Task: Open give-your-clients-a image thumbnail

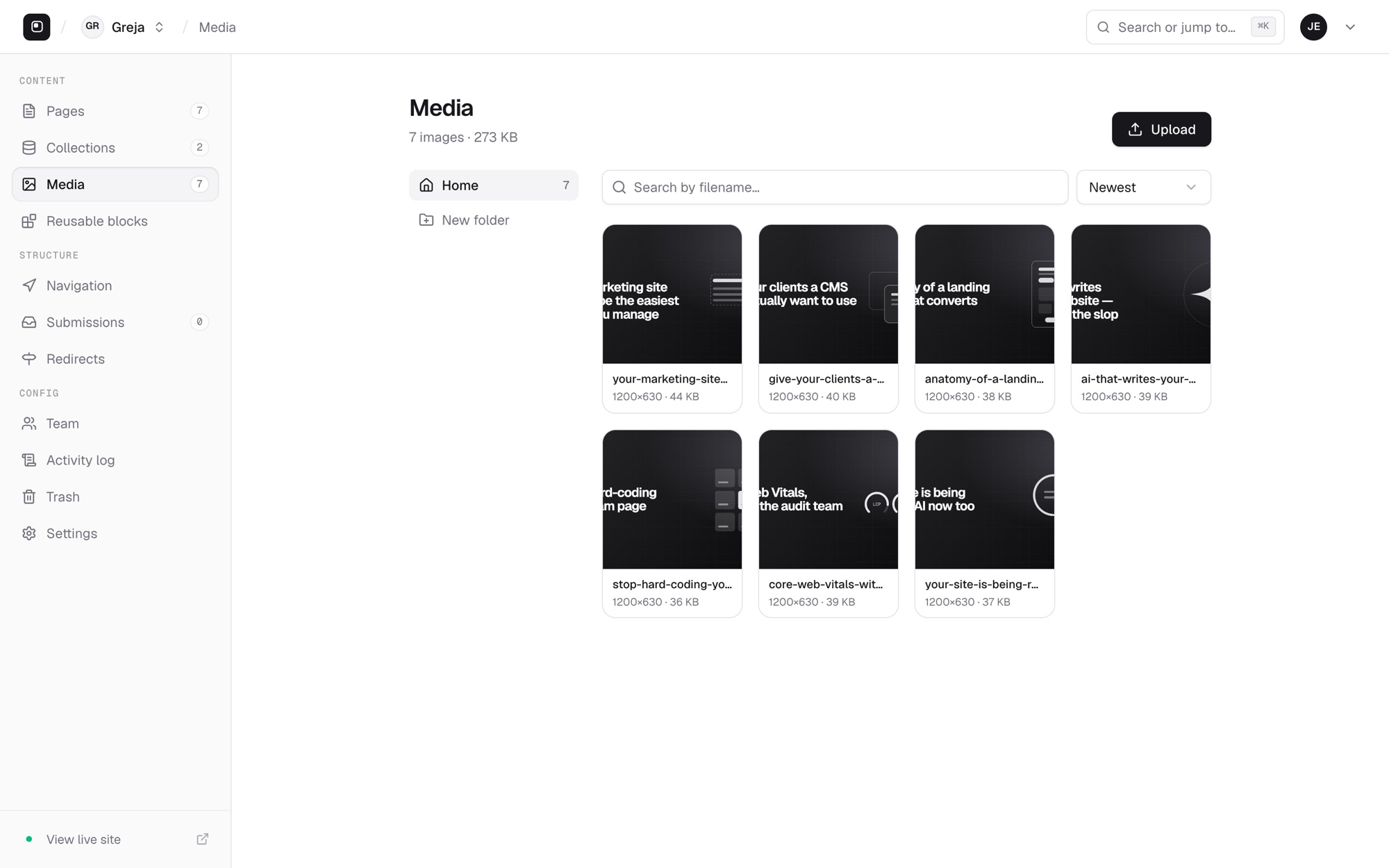Action: 829,294
